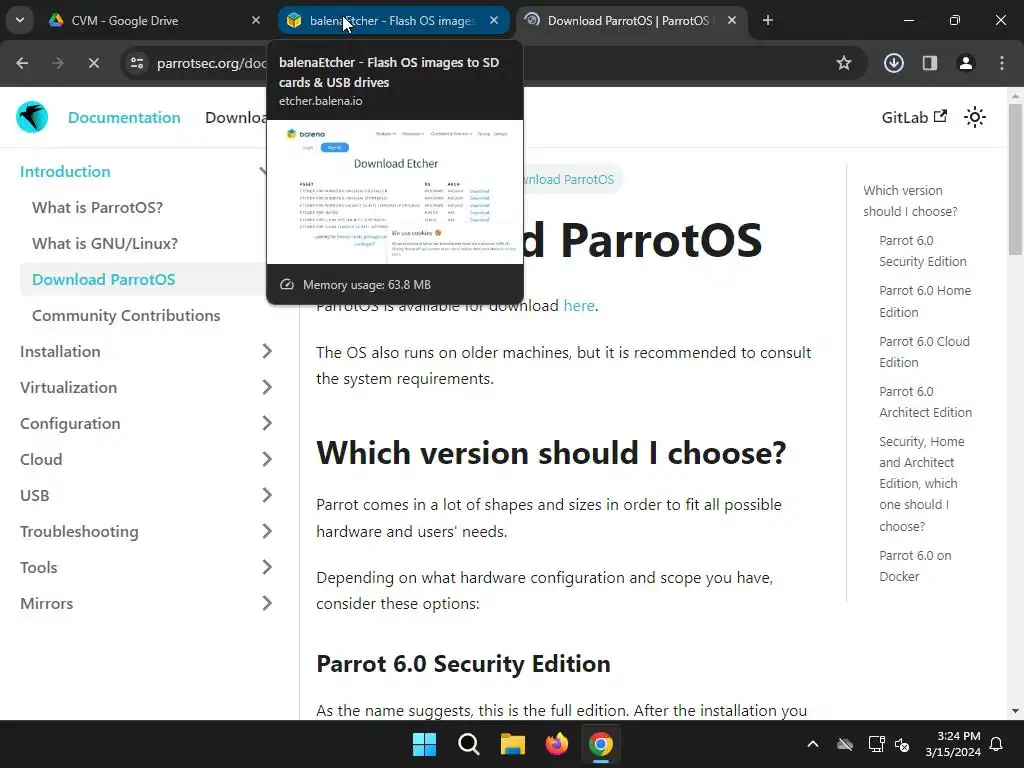Click the Chrome taskbar icon

[x=601, y=744]
